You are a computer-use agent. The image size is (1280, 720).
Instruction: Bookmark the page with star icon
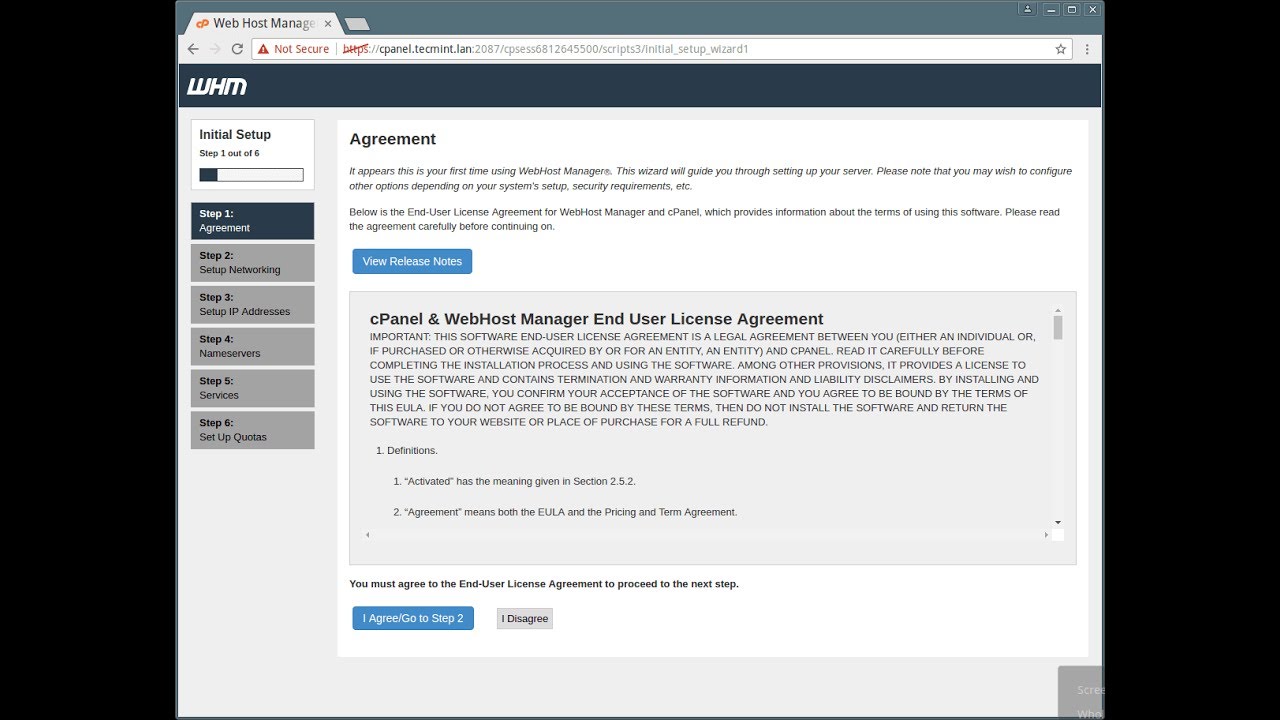[1060, 48]
